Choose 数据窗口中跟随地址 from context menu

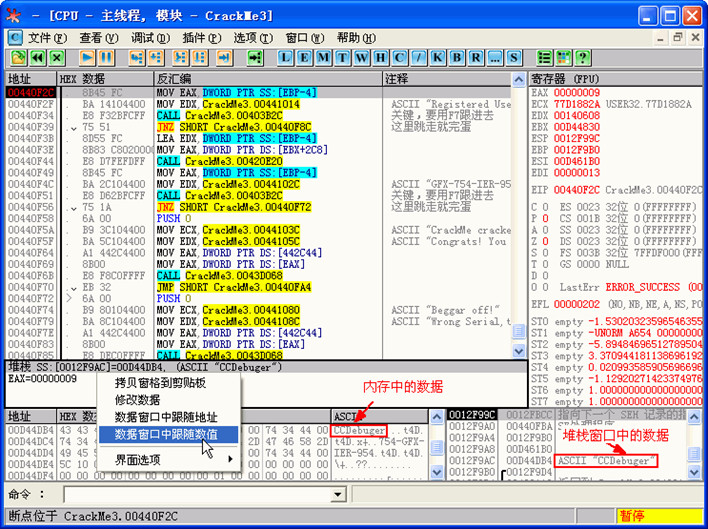(x=168, y=417)
